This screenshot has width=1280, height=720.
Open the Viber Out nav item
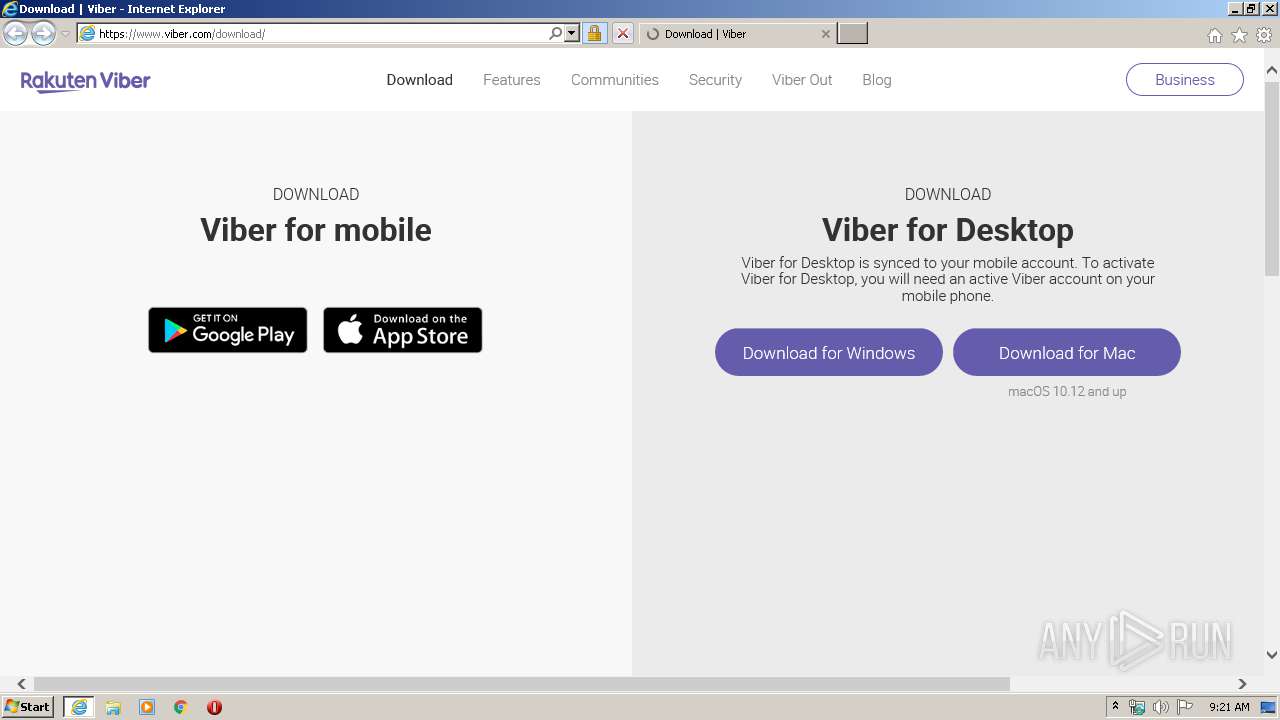802,80
